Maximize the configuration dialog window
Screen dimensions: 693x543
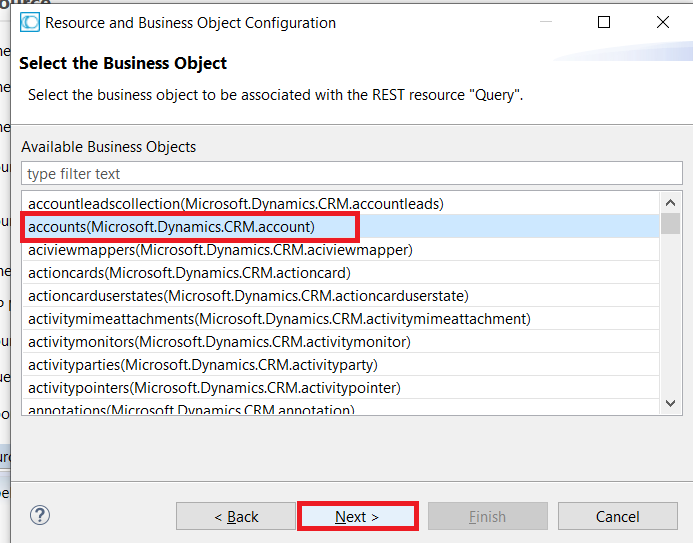(604, 22)
